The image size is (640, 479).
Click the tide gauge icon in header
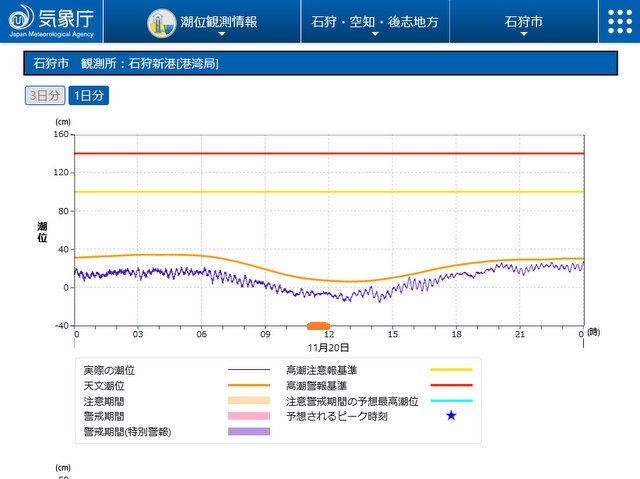click(160, 22)
